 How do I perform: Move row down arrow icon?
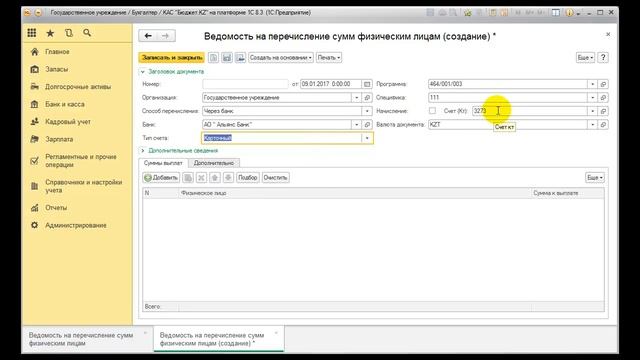click(228, 178)
